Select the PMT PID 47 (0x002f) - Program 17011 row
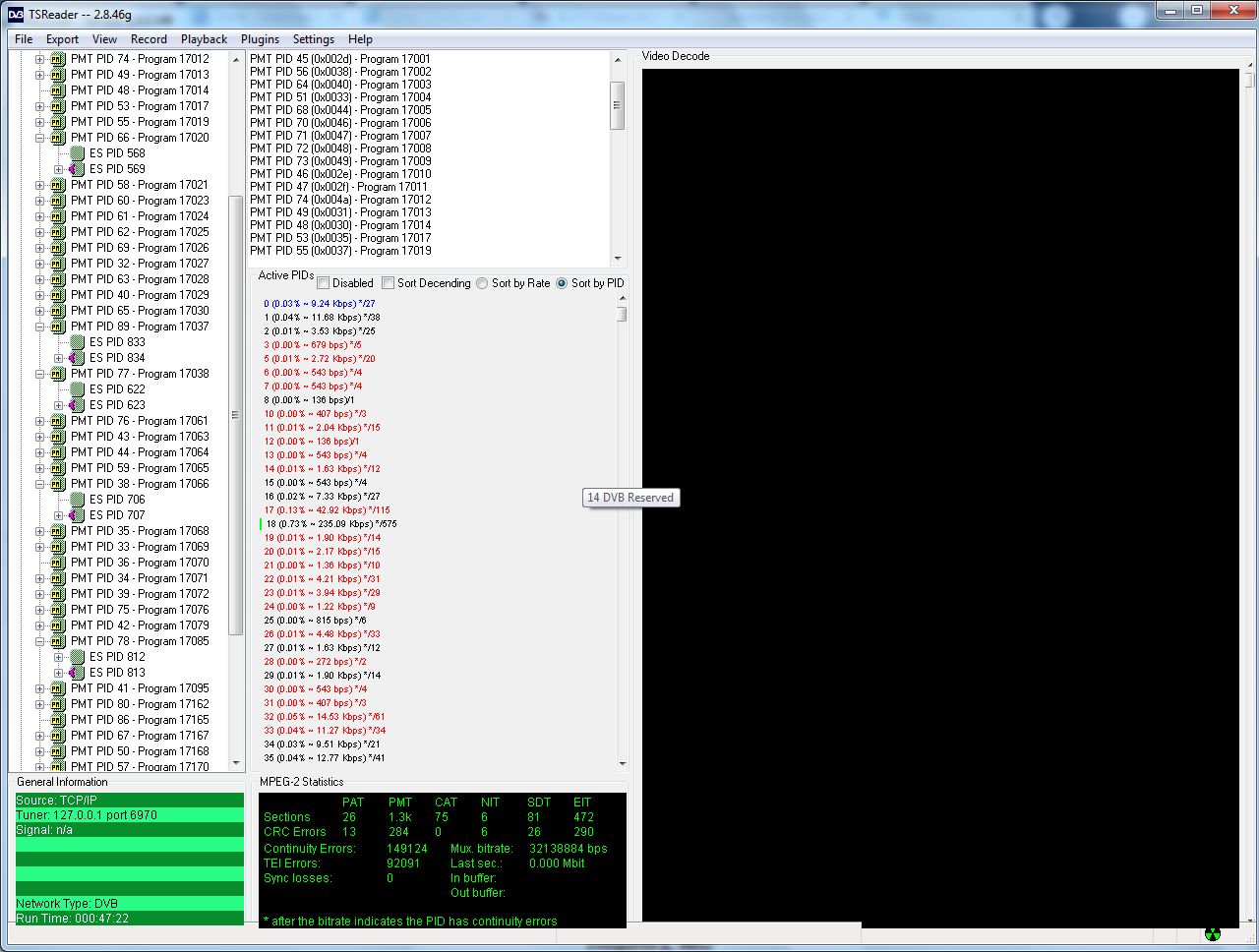Screen dimensions: 1259x952 coord(338,187)
